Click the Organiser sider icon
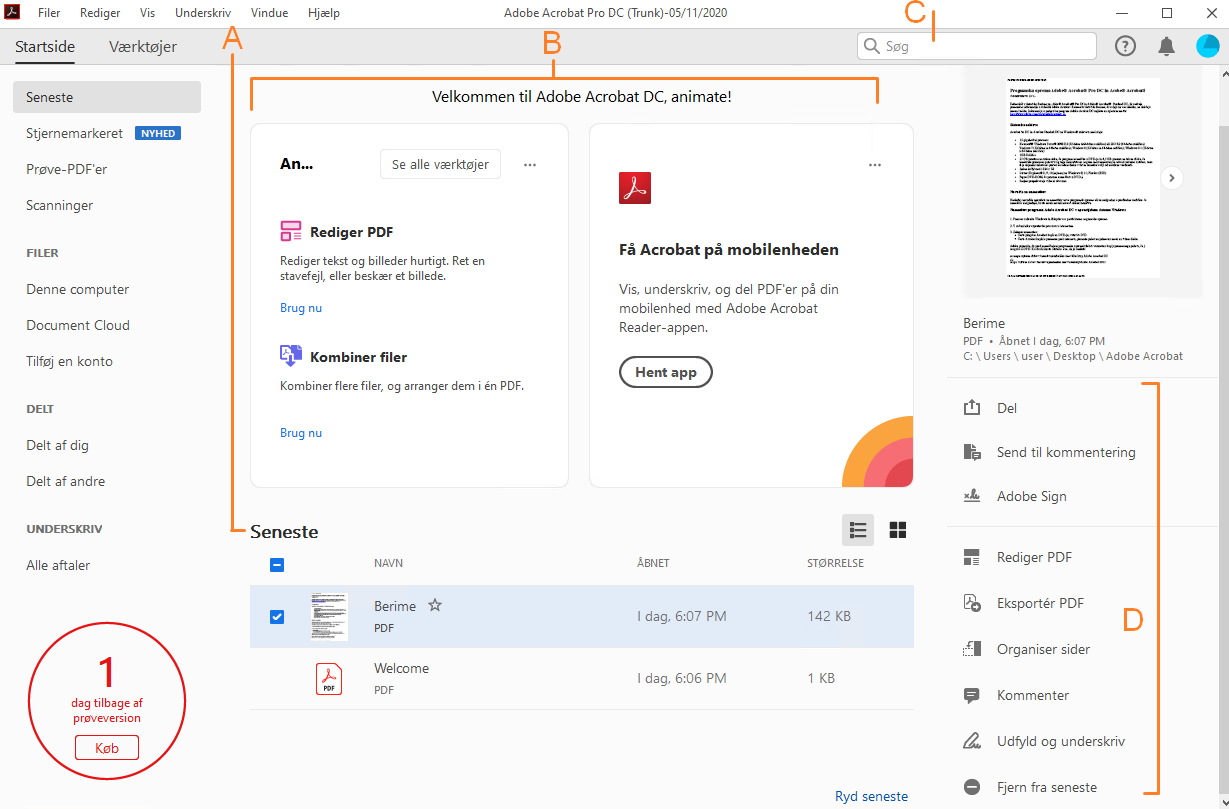This screenshot has width=1229, height=809. [x=972, y=649]
